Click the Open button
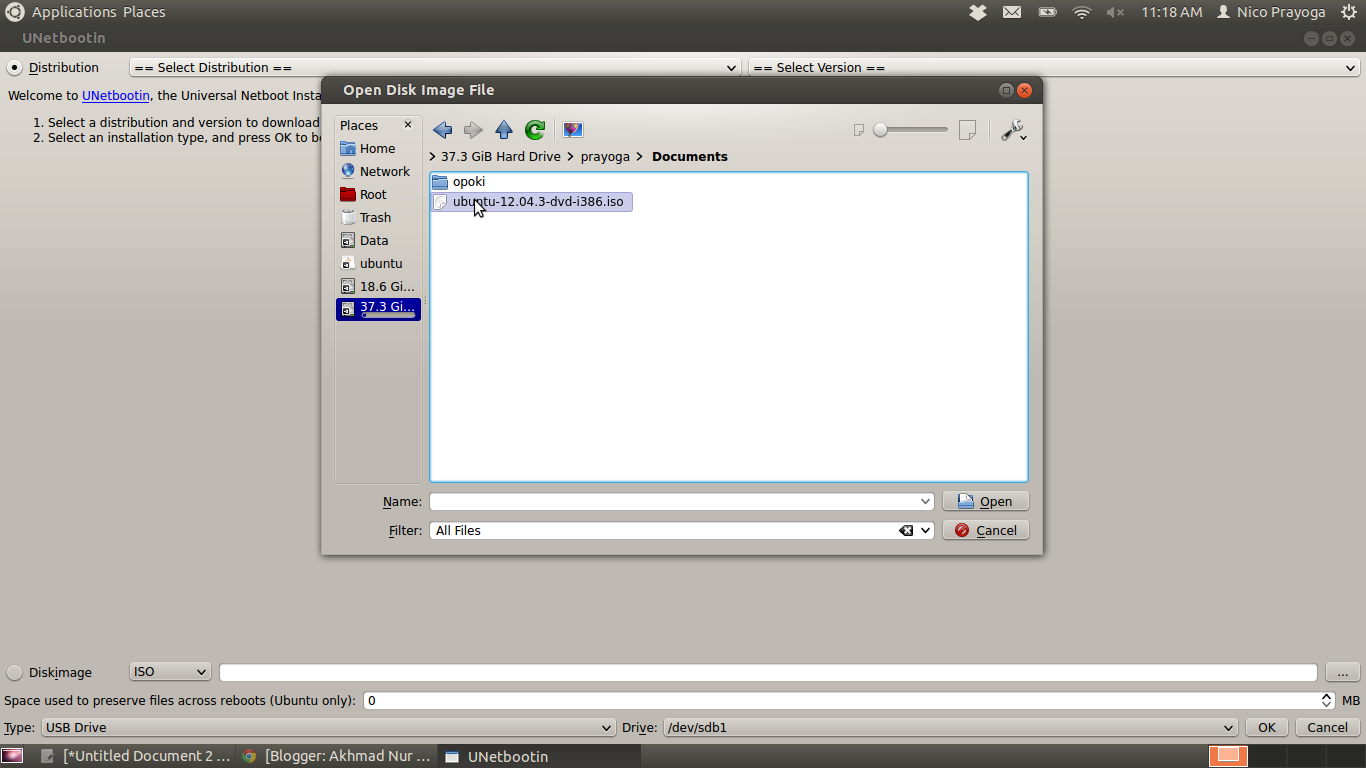The width and height of the screenshot is (1366, 768). tap(985, 501)
